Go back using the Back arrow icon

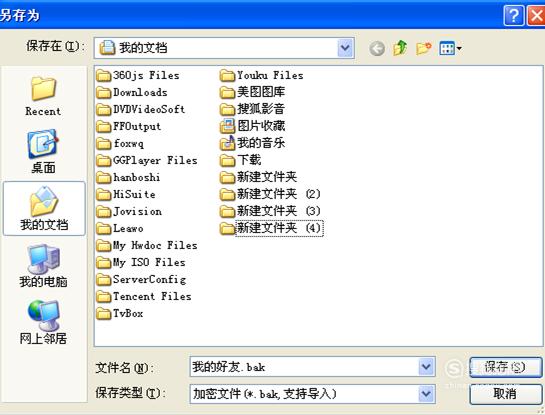pos(377,48)
